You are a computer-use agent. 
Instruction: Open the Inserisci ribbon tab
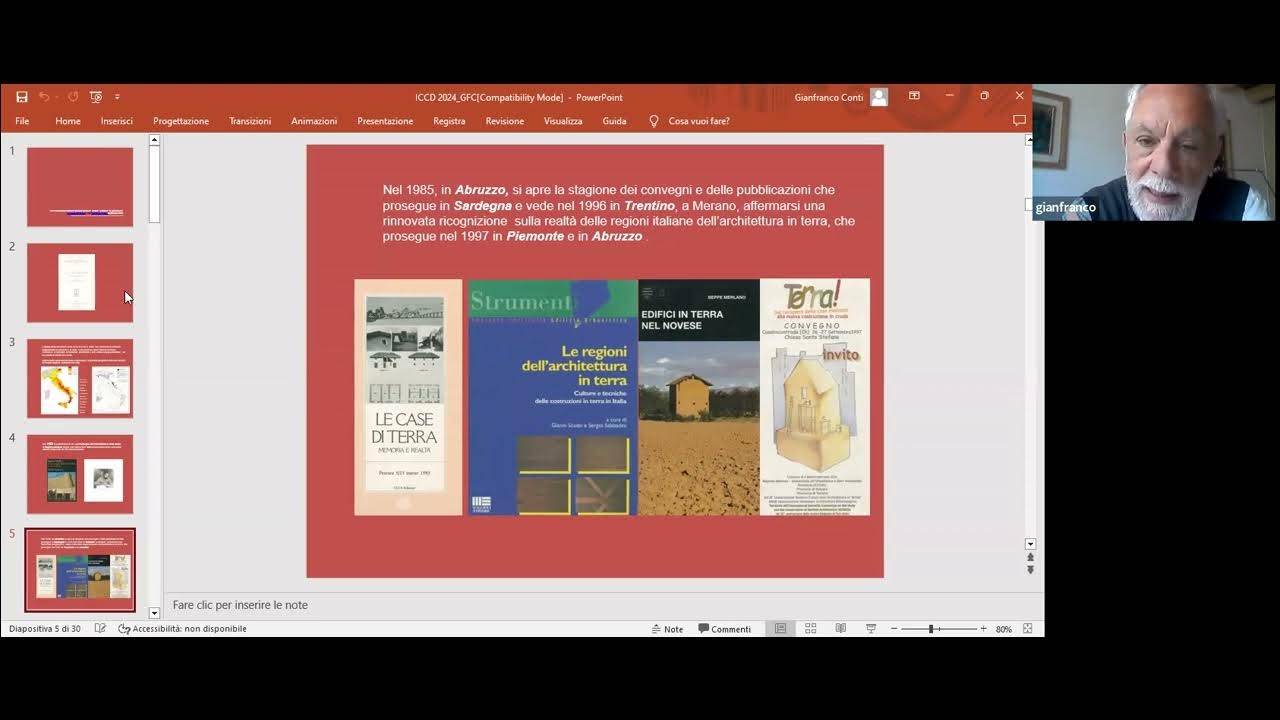tap(116, 121)
